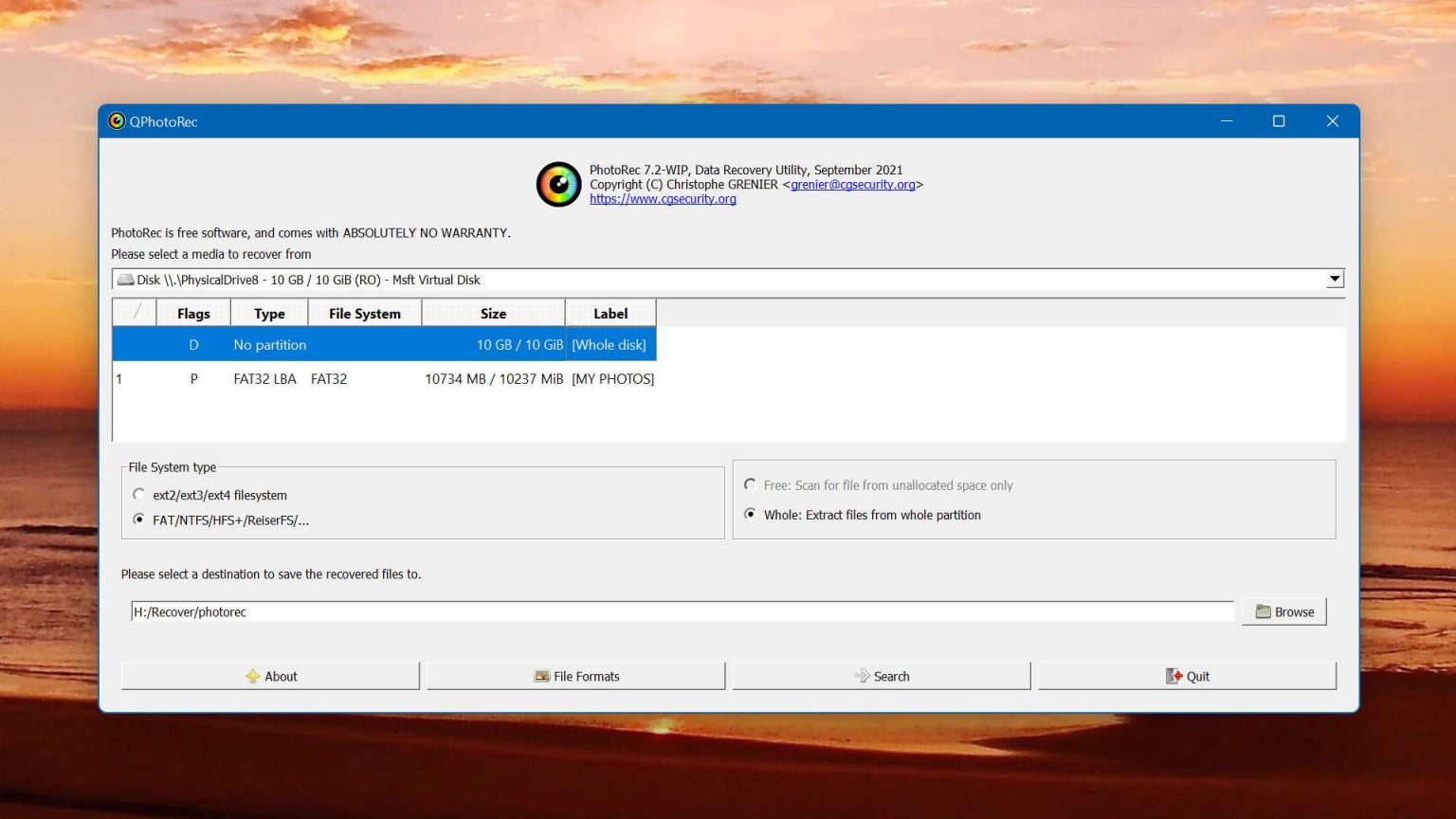Sort partitions by Size column header
The image size is (1456, 819).
(493, 314)
